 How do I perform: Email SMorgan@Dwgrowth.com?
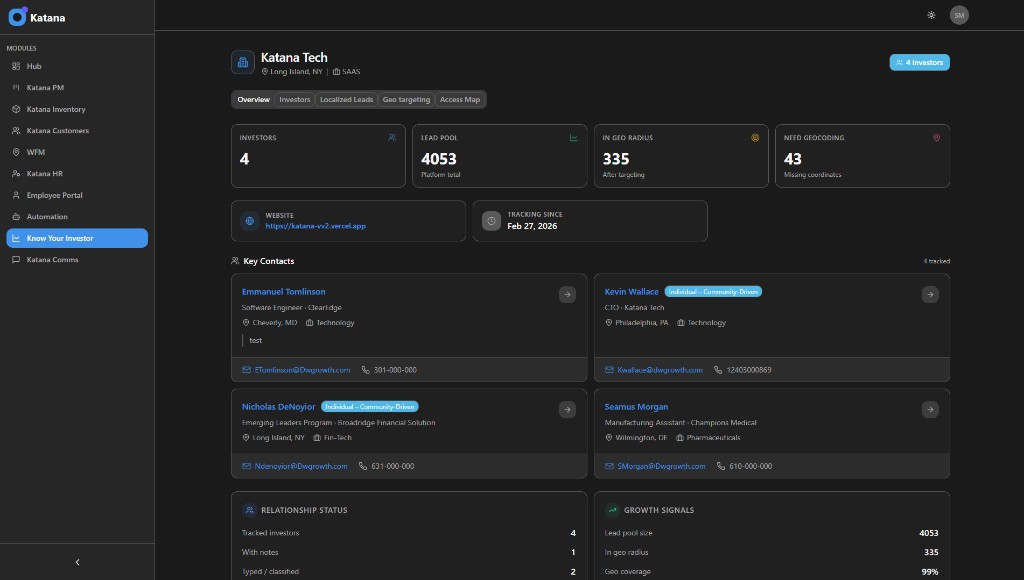point(662,466)
